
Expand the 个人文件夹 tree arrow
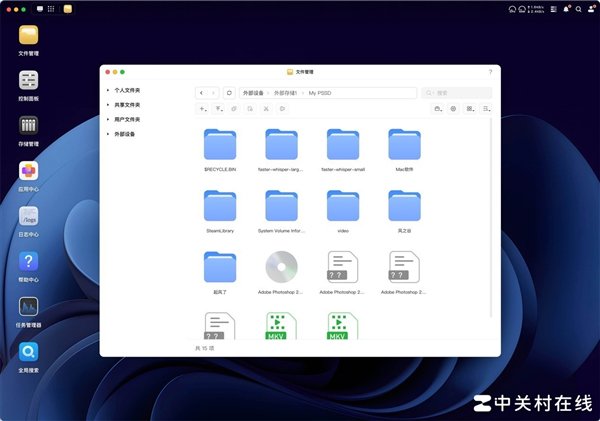pos(108,90)
